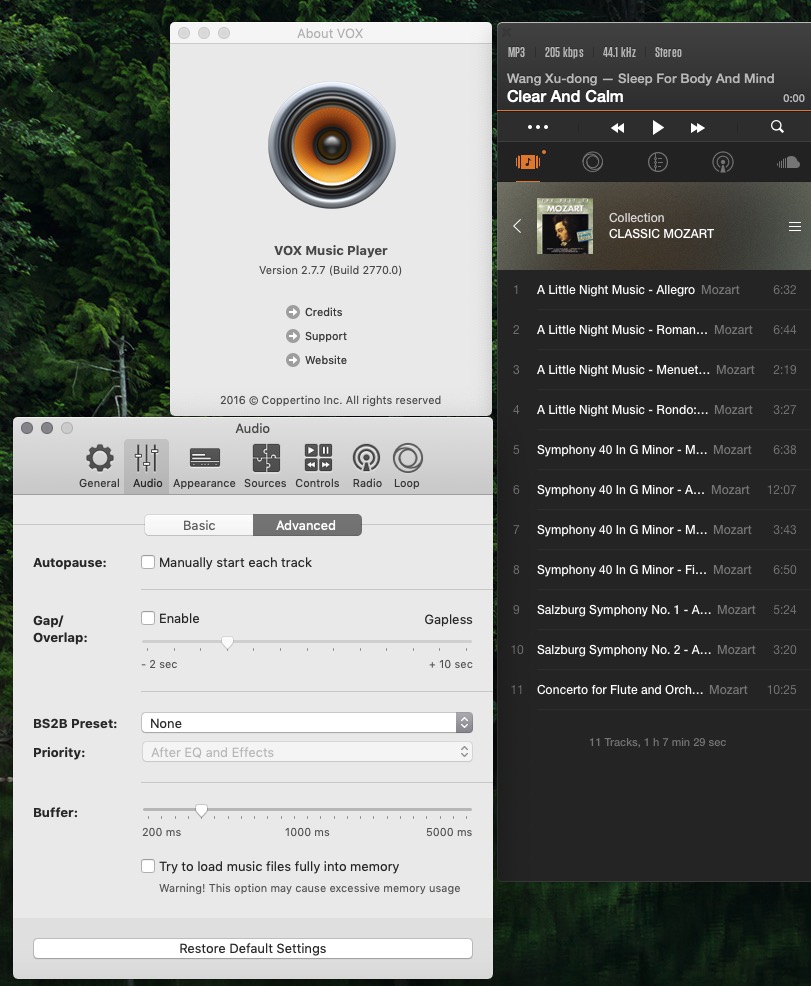Select track 2 A Little Night Music - Roman...
Screen dimensions: 811x986
654,330
